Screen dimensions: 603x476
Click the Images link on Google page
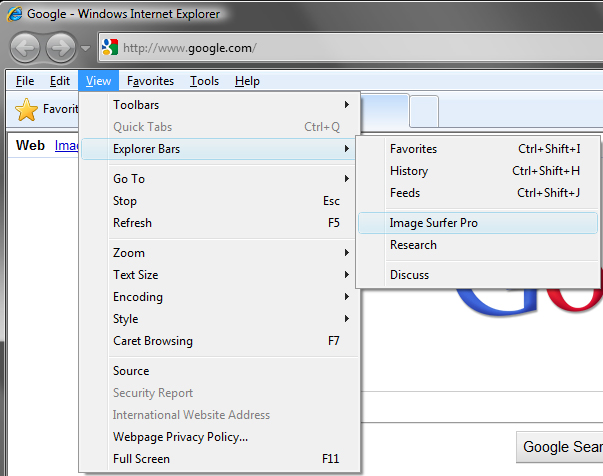tap(67, 145)
